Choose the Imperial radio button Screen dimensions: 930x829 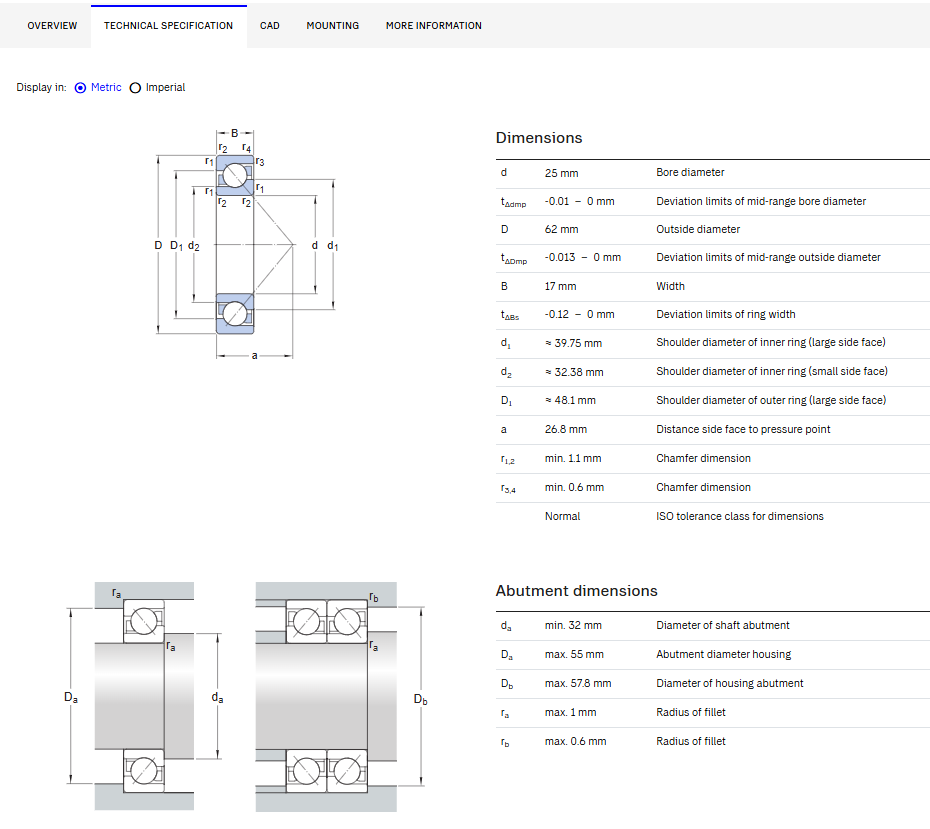tap(135, 88)
